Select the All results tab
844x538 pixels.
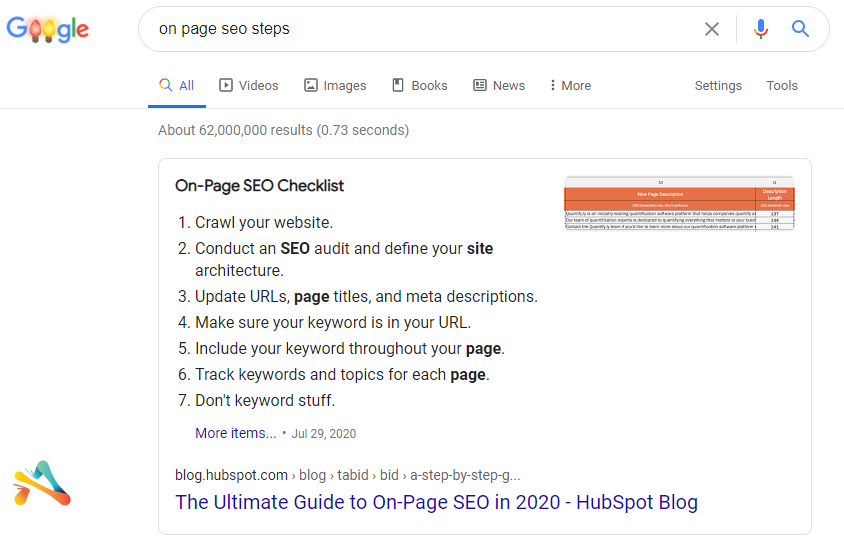[x=177, y=85]
